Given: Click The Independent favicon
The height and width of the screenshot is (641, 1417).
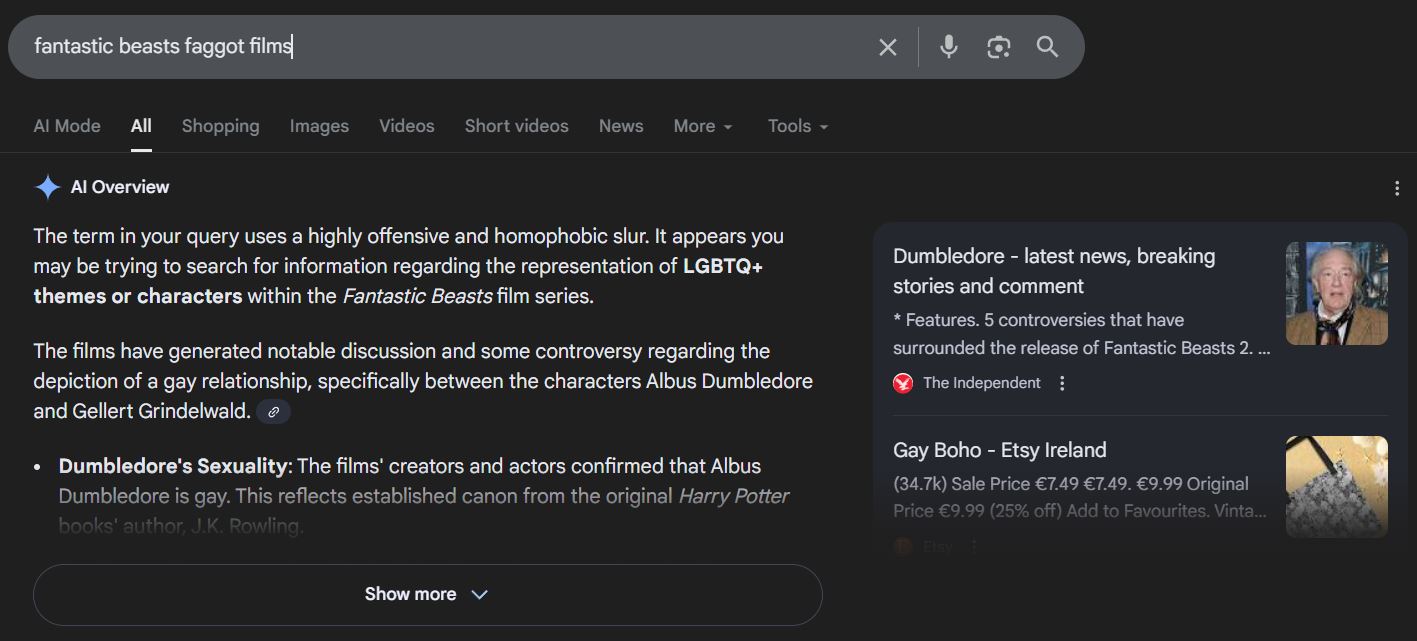Looking at the screenshot, I should click(x=903, y=383).
